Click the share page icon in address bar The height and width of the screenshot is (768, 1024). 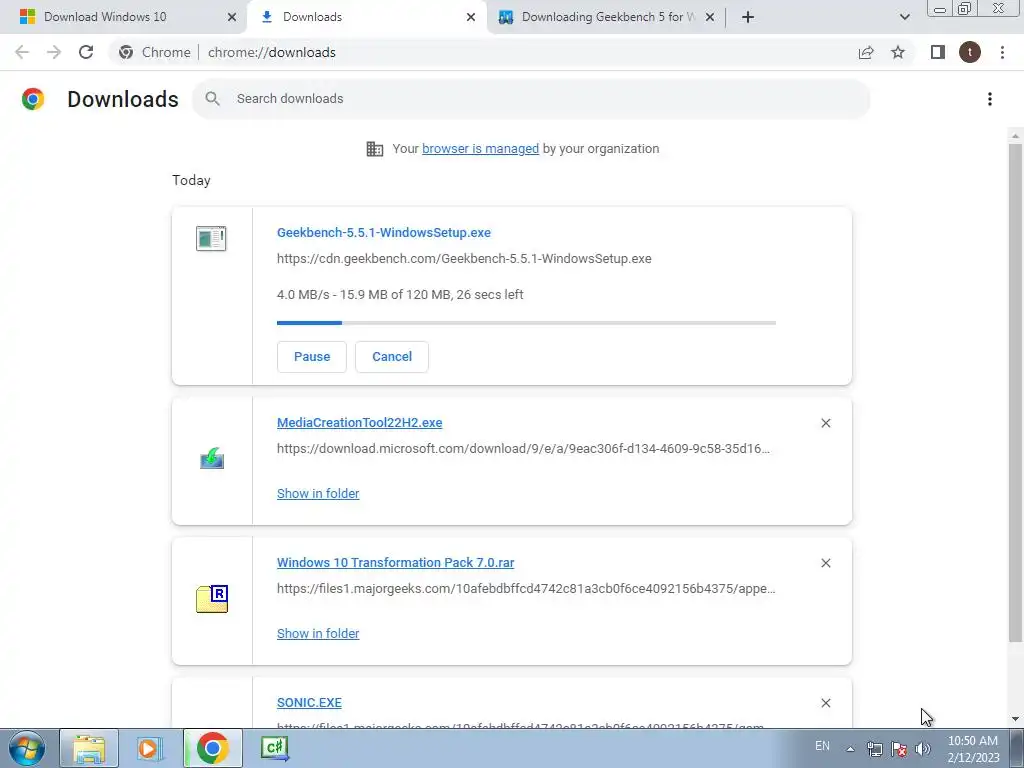coord(866,52)
